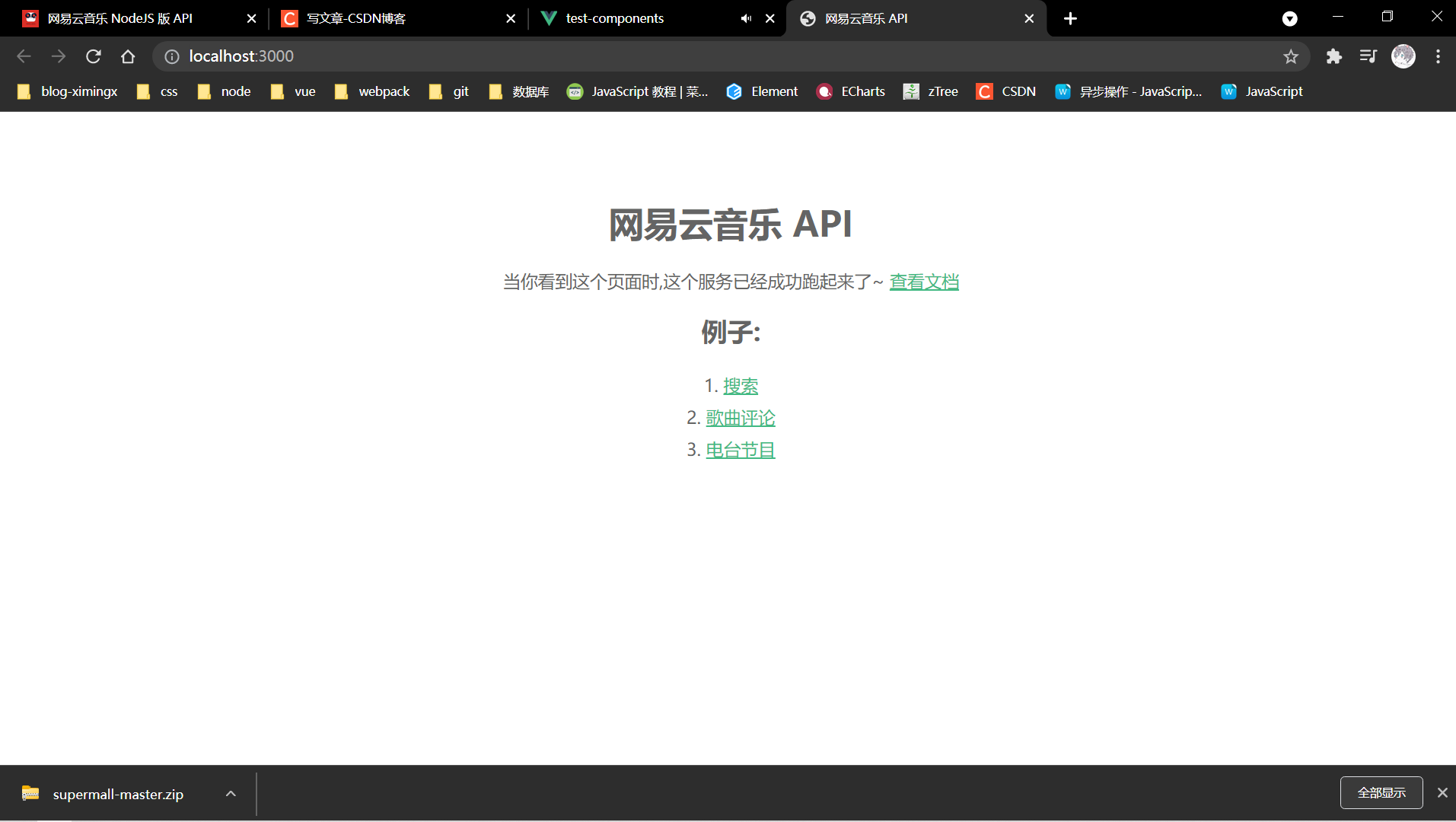Close the test-components tab
Screen dimensions: 1456x822
tap(770, 18)
